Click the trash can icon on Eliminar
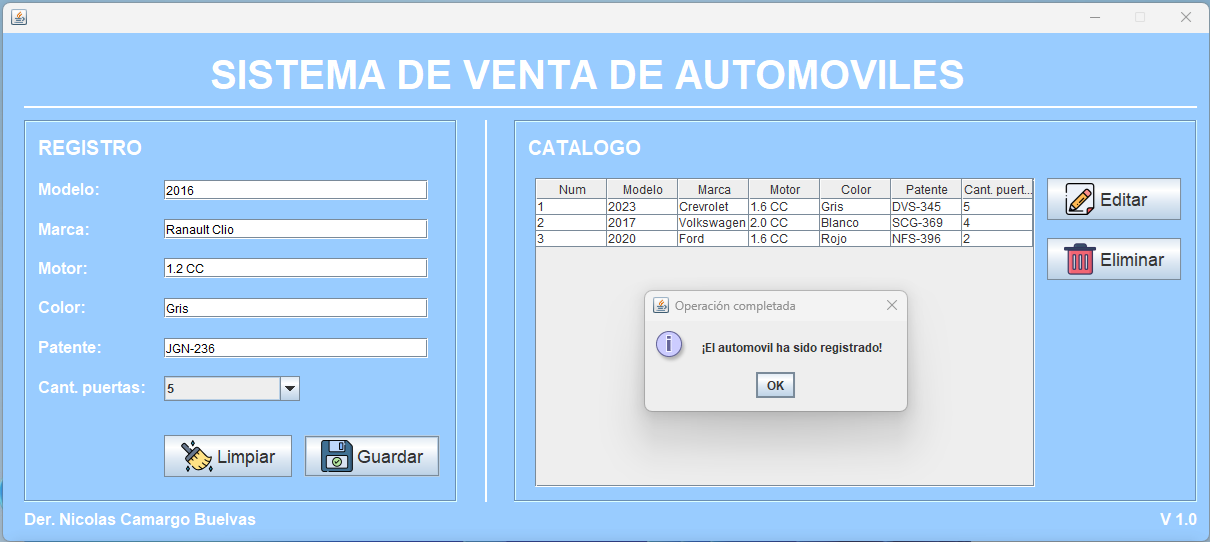 1080,259
